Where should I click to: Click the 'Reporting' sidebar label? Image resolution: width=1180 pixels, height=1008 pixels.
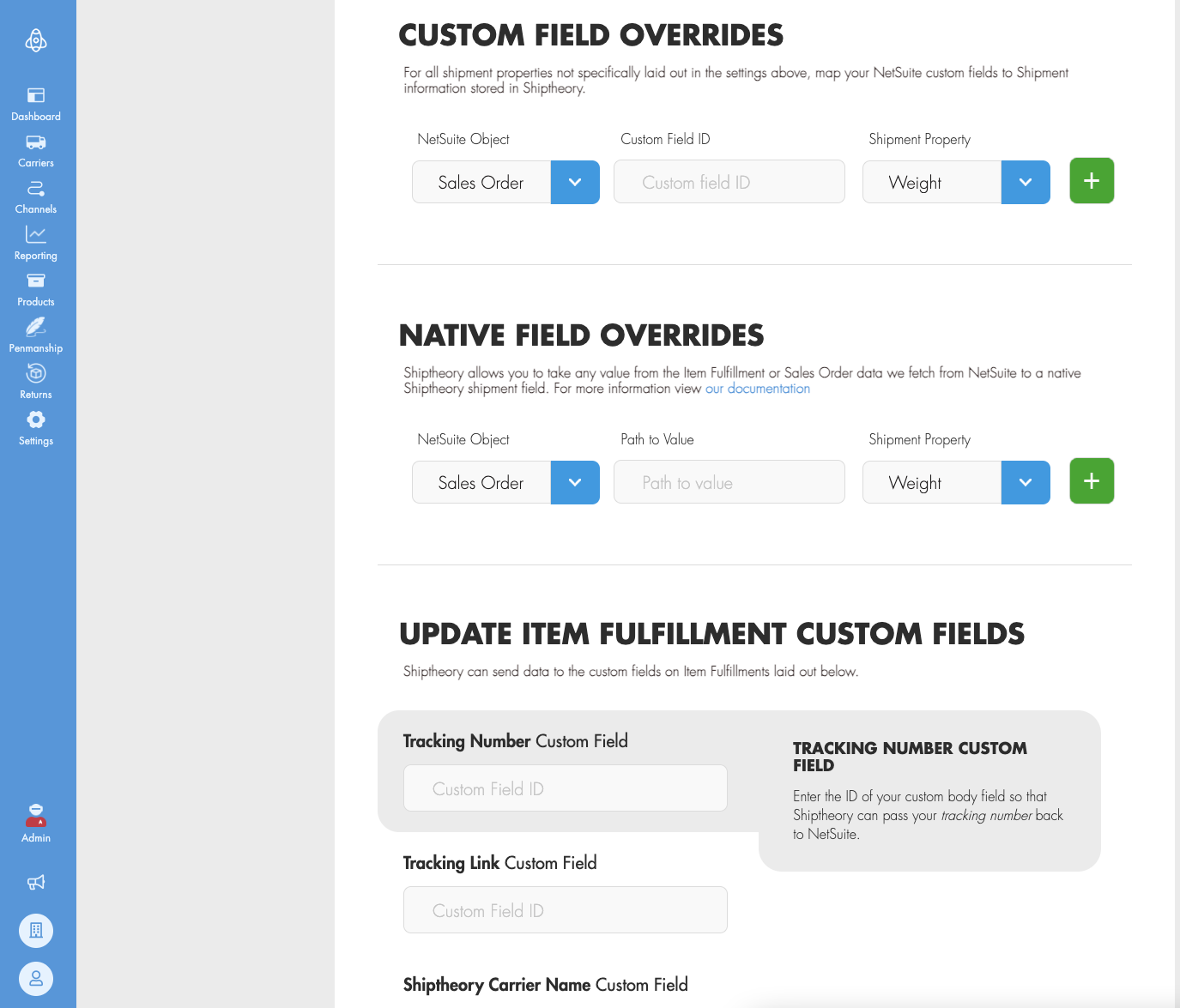[36, 256]
